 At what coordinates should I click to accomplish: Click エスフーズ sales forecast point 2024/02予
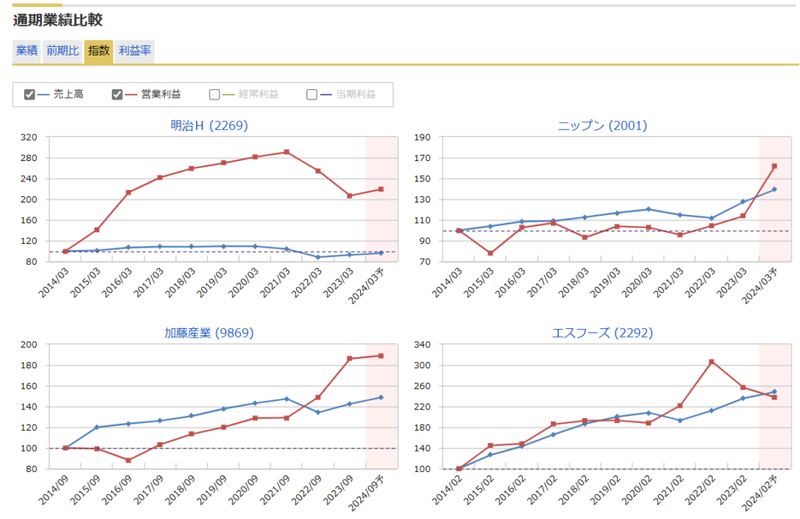click(774, 392)
